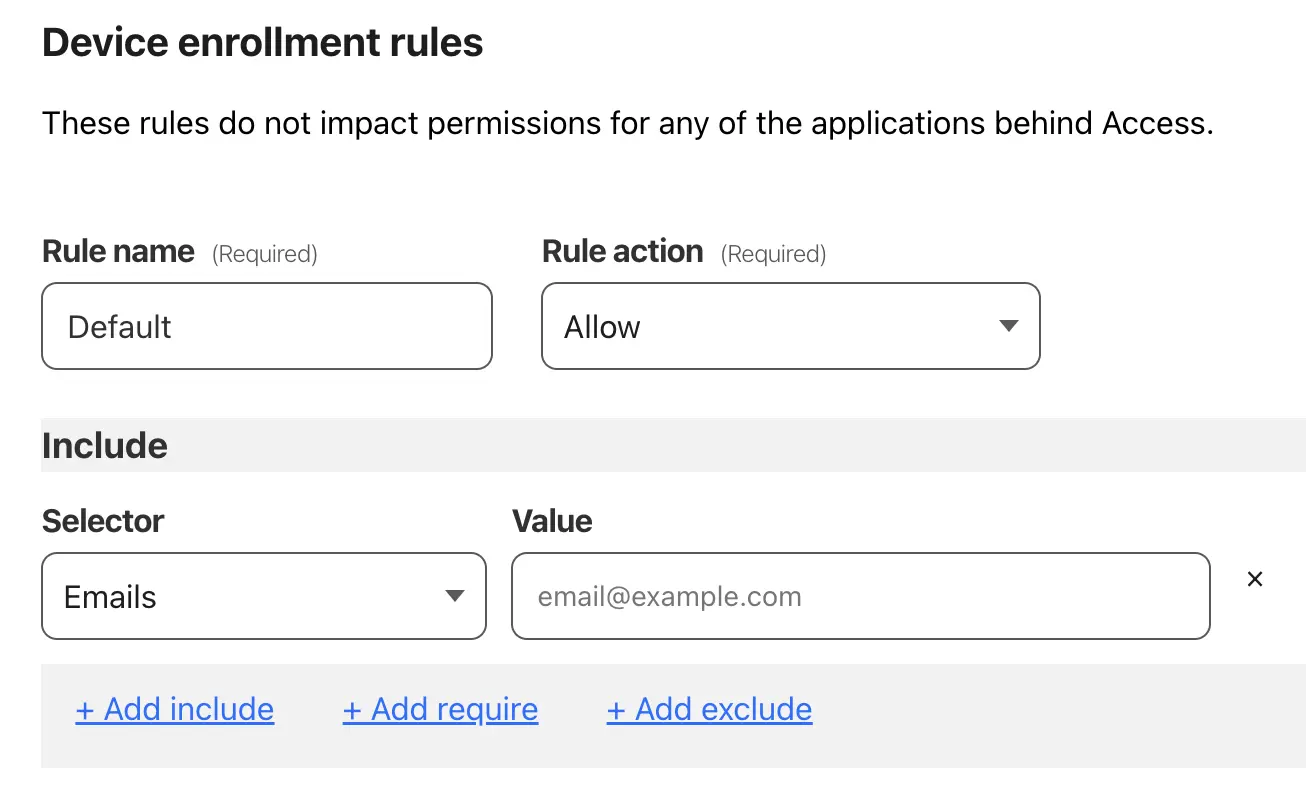Click the Selector dropdown caret arrow
Screen dimensions: 1306x796
[455, 596]
